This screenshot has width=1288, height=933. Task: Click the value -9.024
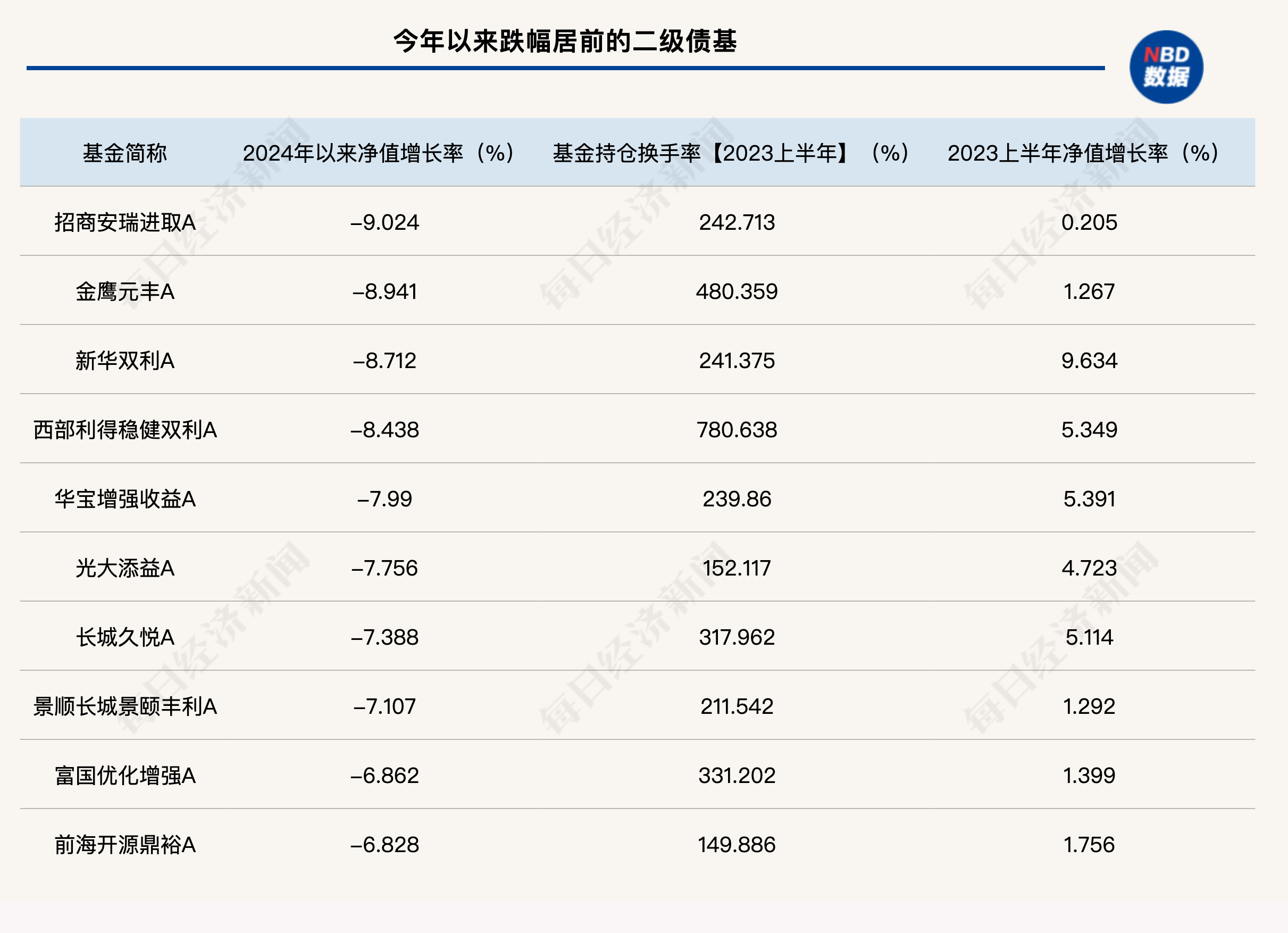[384, 222]
